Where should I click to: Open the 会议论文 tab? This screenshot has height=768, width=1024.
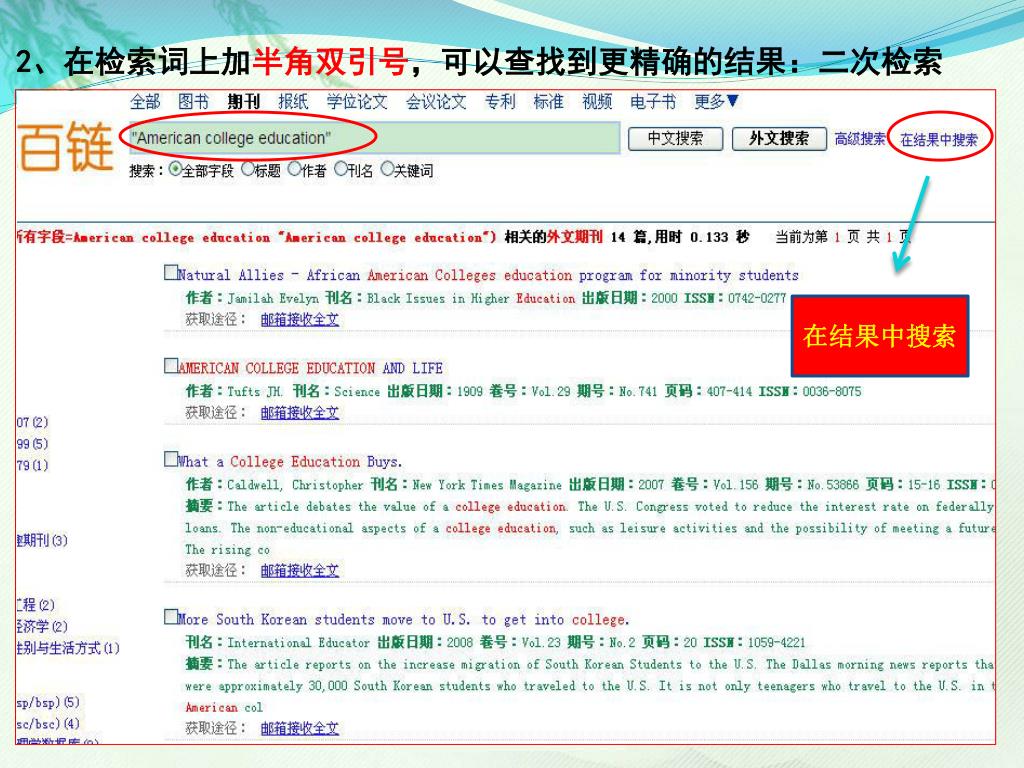[436, 101]
